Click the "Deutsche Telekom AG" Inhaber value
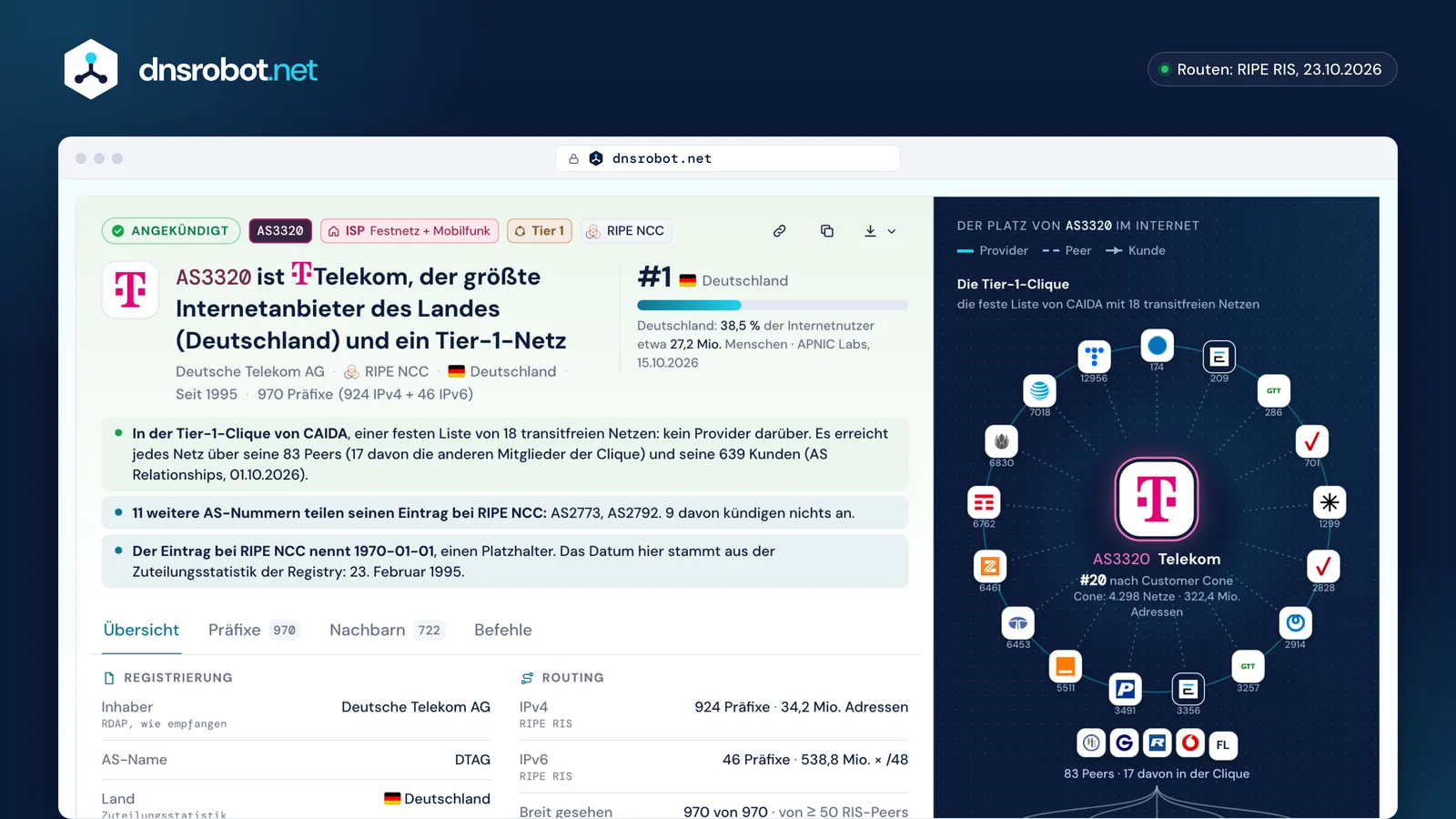1456x819 pixels. point(416,707)
